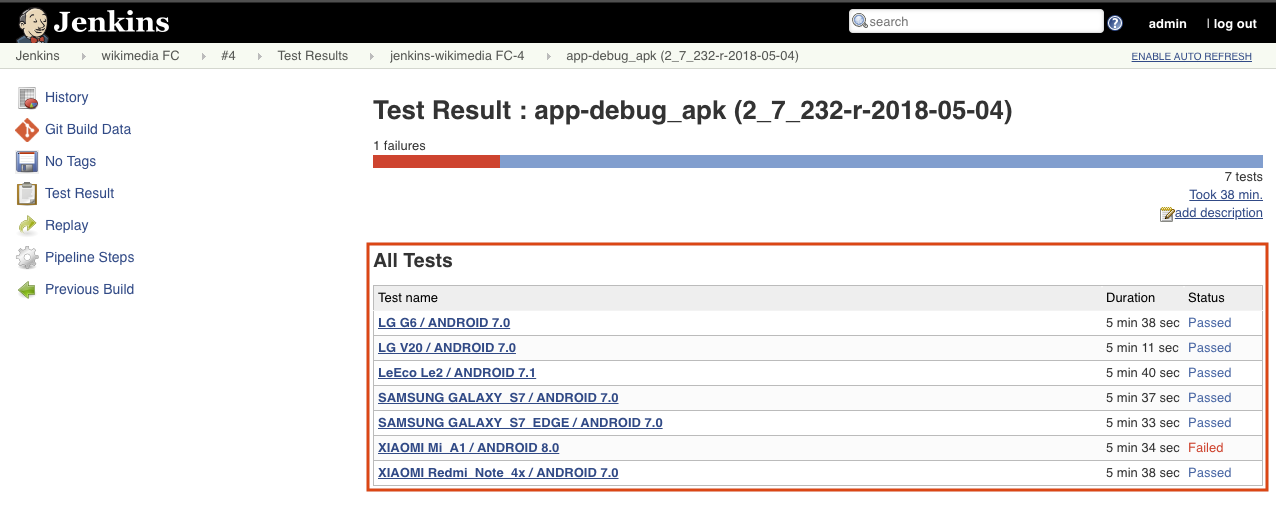Click the search help question mark icon
This screenshot has width=1276, height=514.
1115,23
